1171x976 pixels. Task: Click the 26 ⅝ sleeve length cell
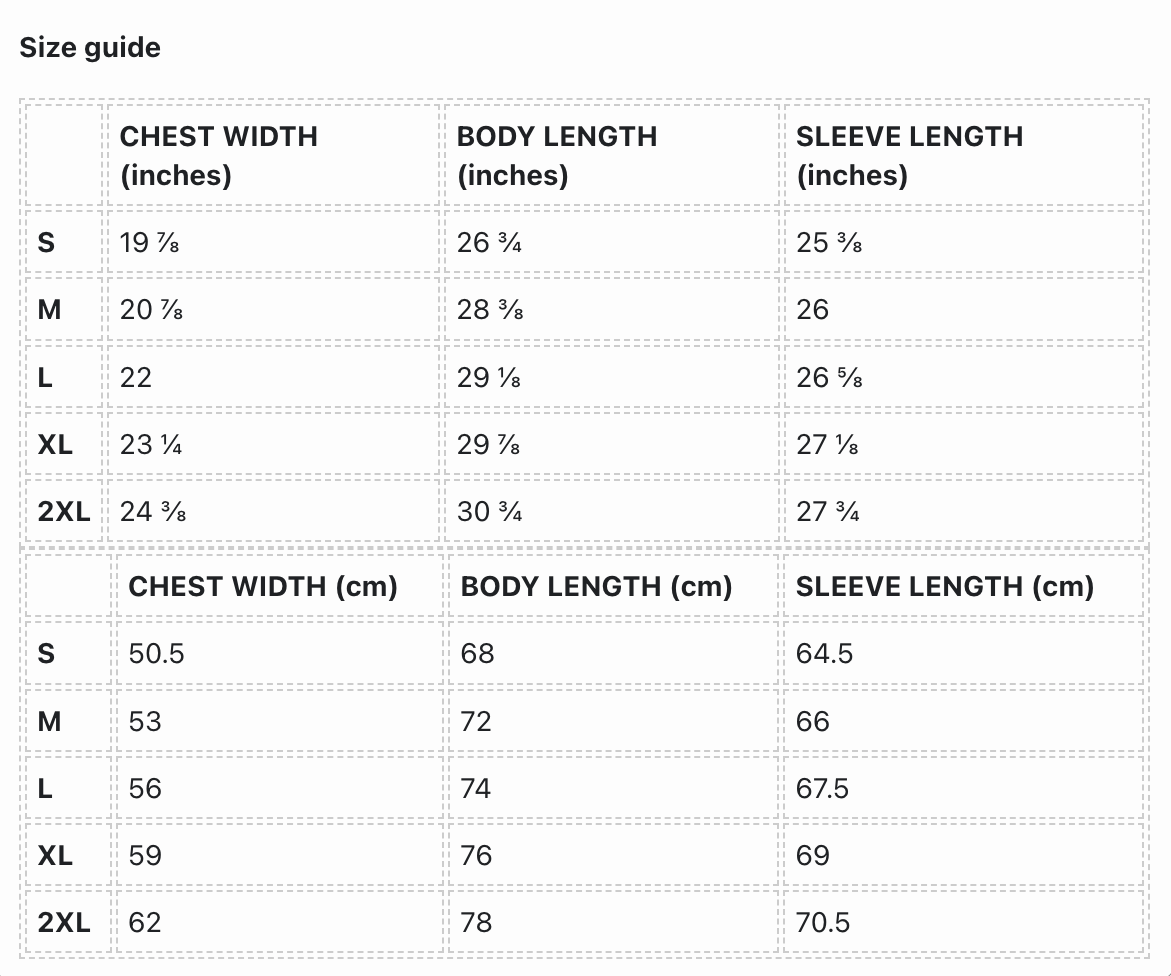coord(829,377)
